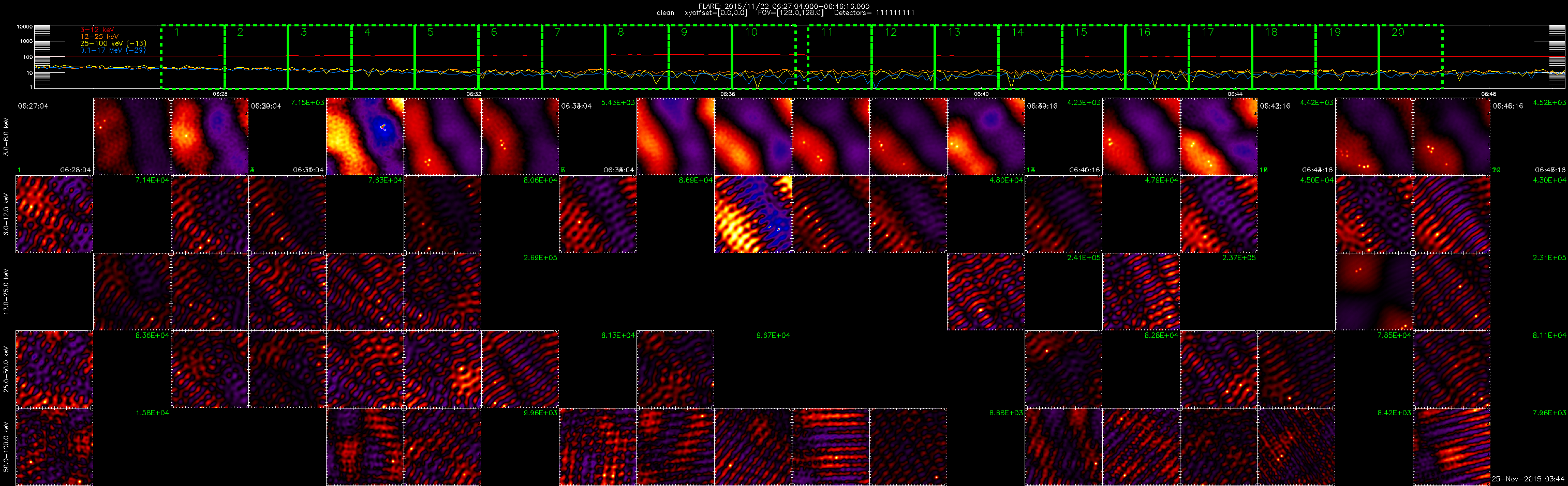The image size is (1568, 486).
Task: Click the '12.0-25.0 keV' row label
Action: 6,292
